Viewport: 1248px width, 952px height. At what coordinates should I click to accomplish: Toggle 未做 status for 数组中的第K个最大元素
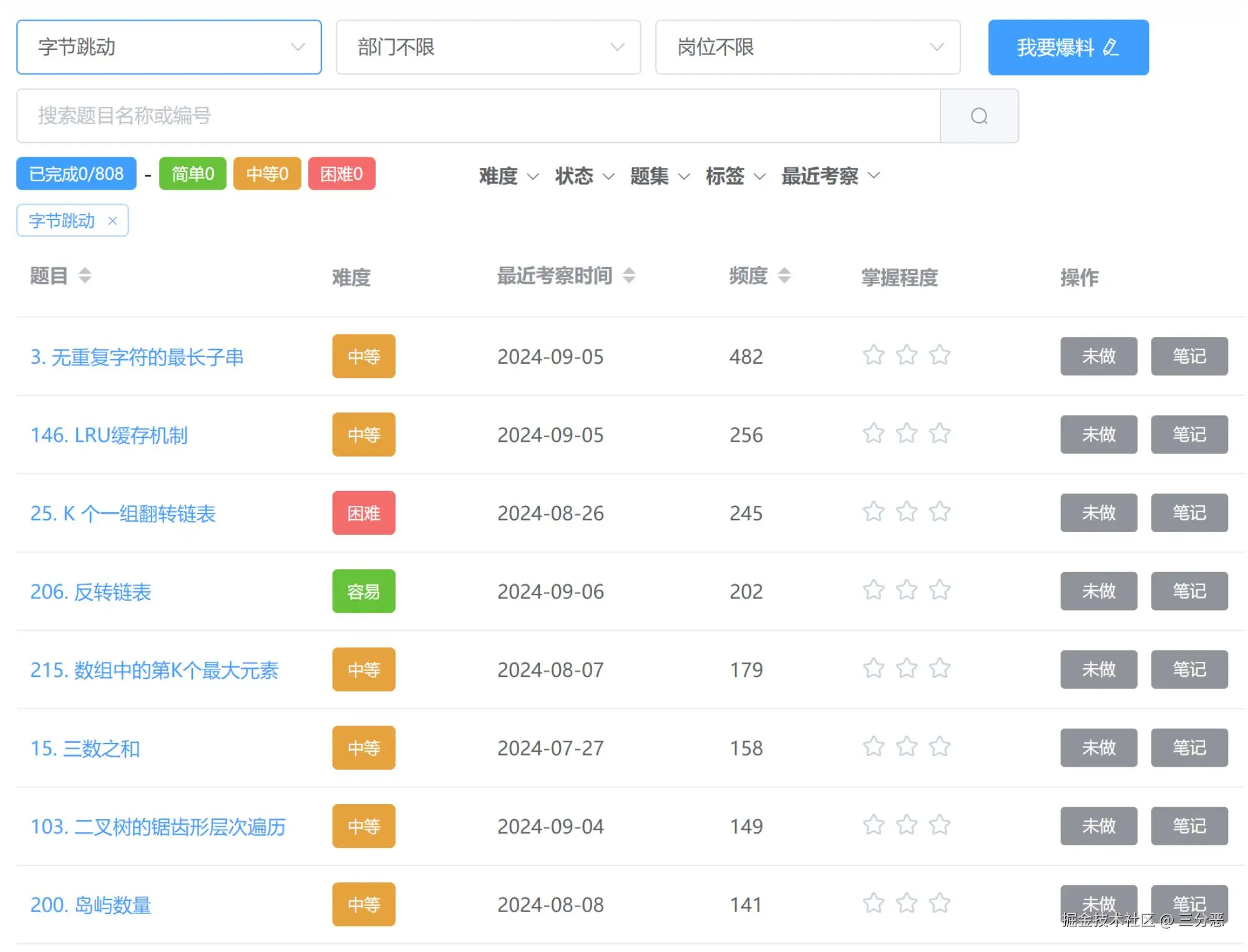coord(1098,669)
